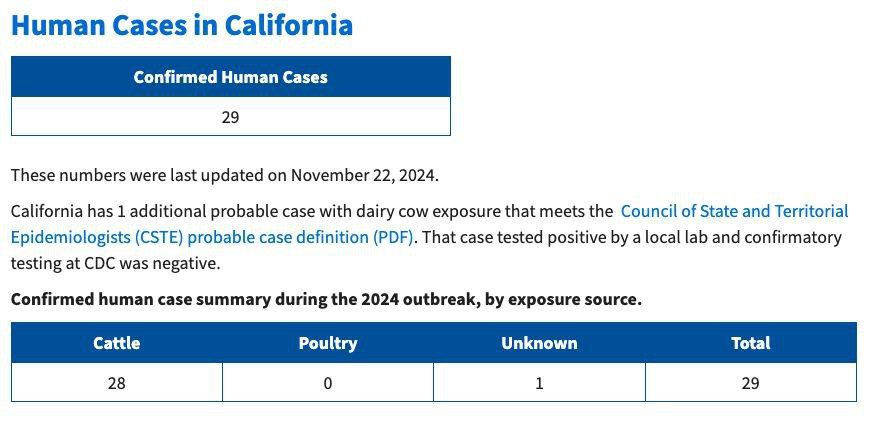This screenshot has width=875, height=423.
Task: Click the "Cattle" column header
Action: [x=117, y=343]
